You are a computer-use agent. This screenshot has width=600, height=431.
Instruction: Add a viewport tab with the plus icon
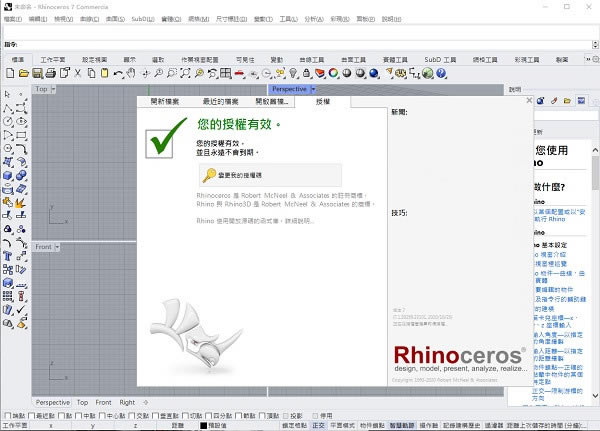pyautogui.click(x=145, y=402)
